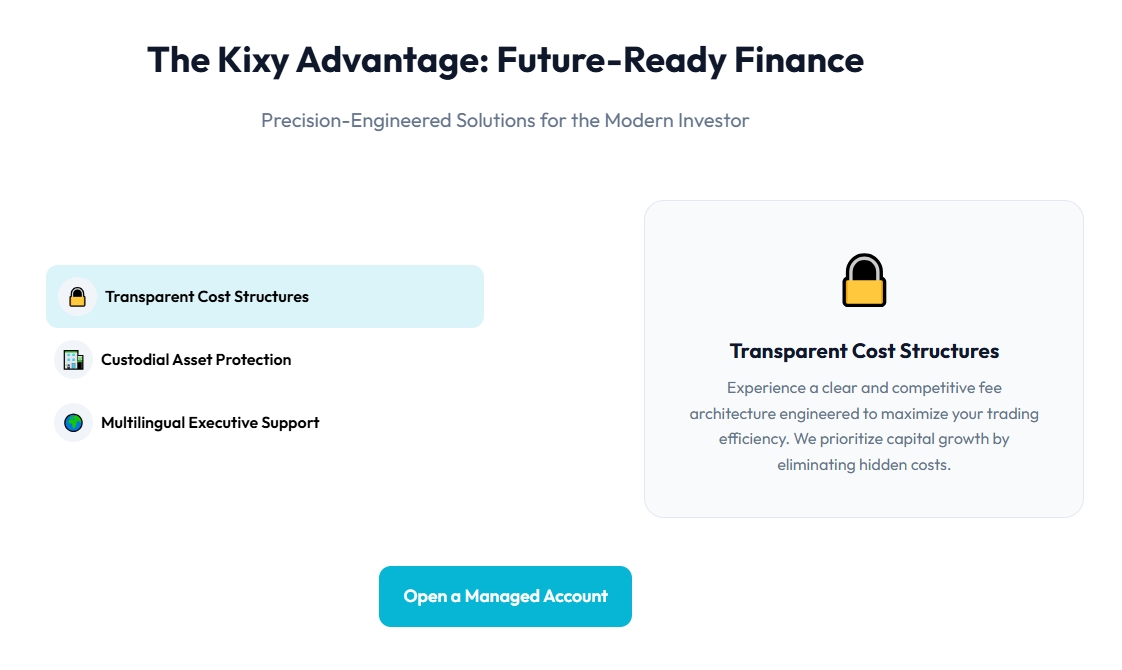Select the Custodial Asset Protection label text

click(195, 359)
